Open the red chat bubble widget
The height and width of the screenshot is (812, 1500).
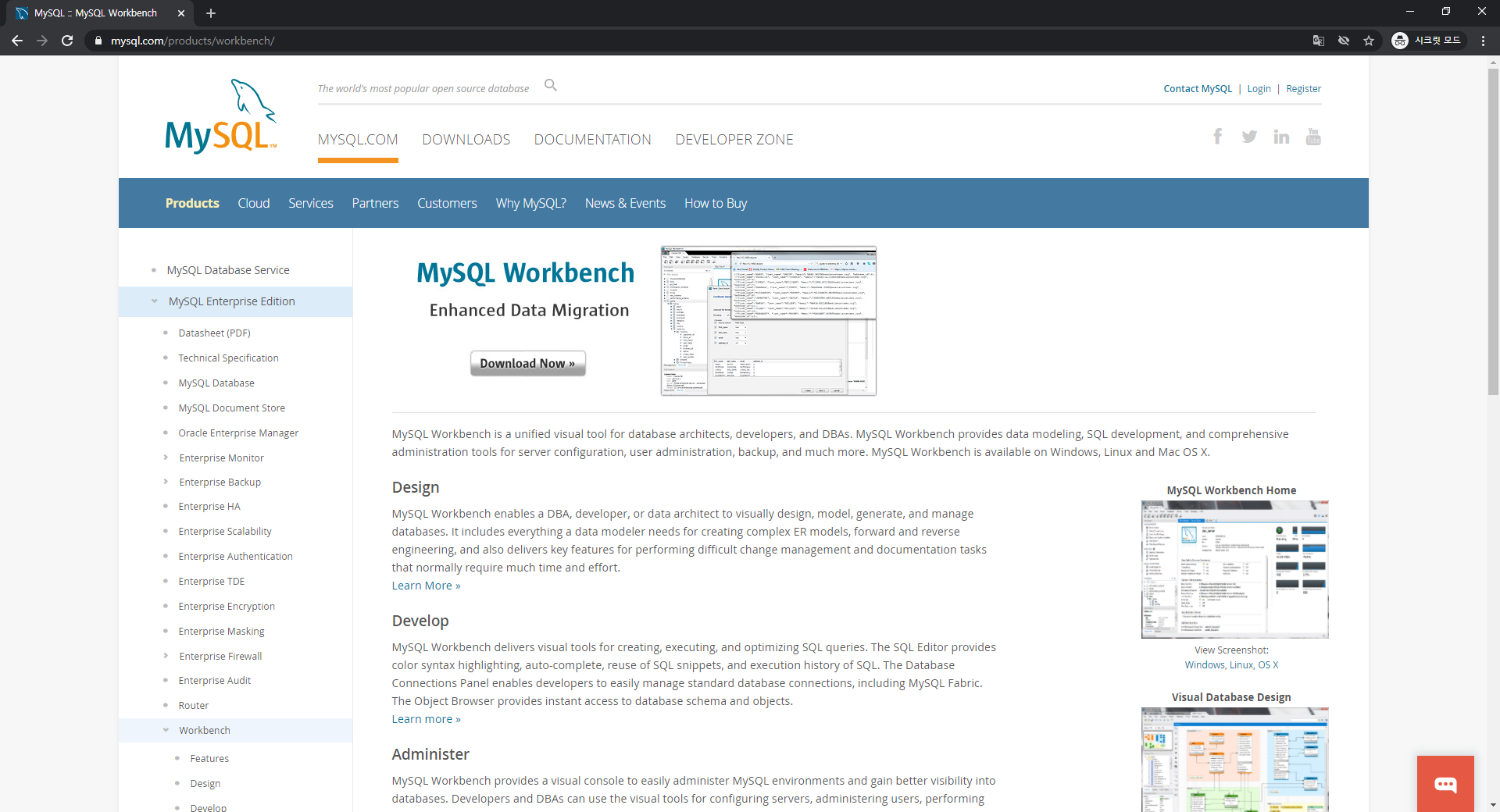pyautogui.click(x=1445, y=784)
